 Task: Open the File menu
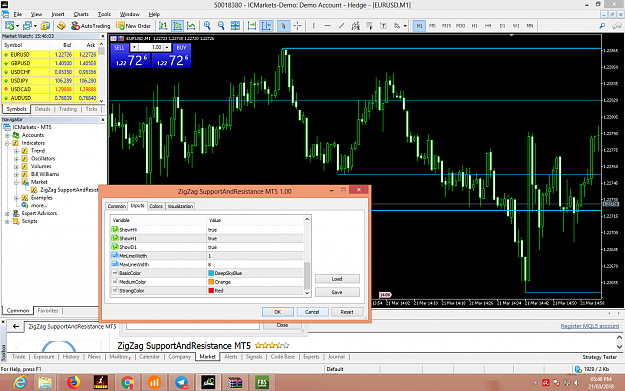(18, 14)
